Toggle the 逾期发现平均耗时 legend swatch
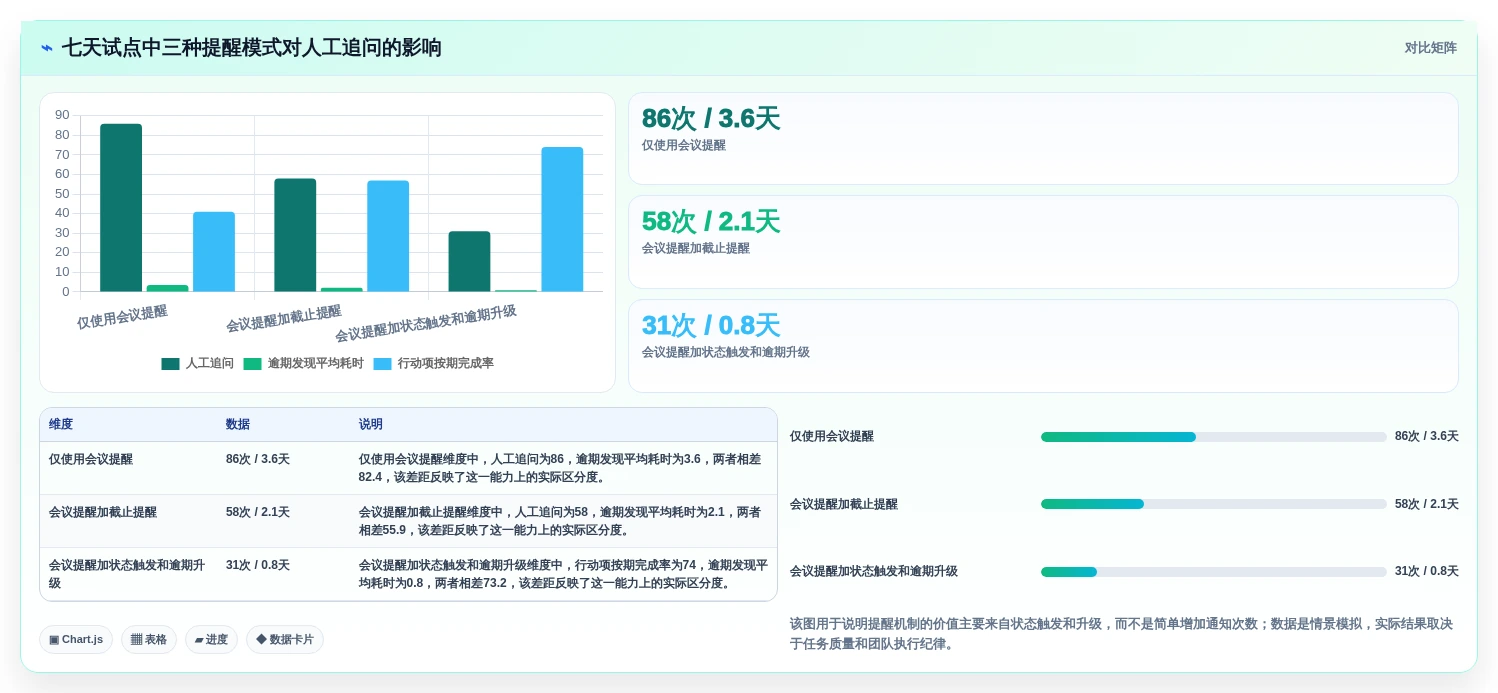The height and width of the screenshot is (693, 1498). click(252, 364)
